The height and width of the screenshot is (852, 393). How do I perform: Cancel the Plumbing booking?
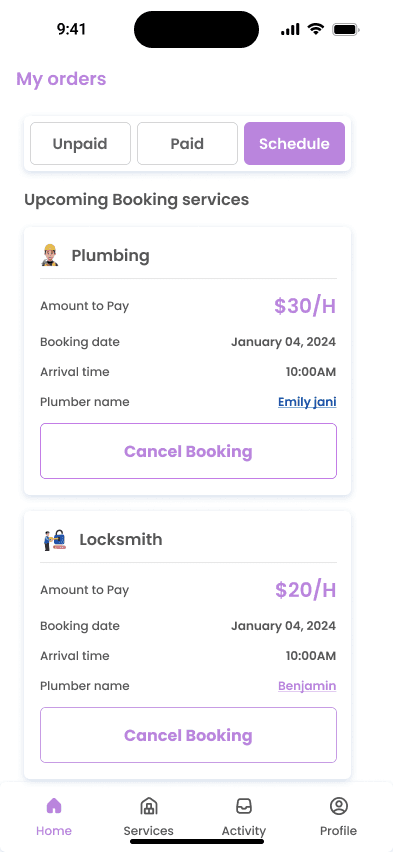[x=188, y=451]
